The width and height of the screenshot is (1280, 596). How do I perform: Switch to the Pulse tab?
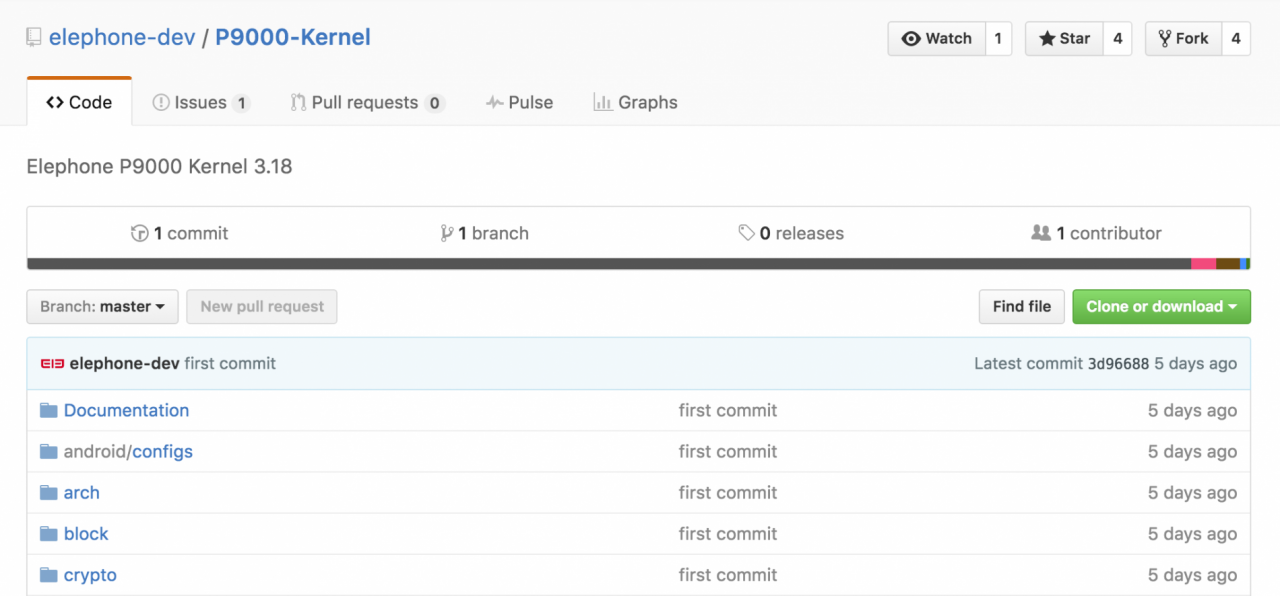519,102
